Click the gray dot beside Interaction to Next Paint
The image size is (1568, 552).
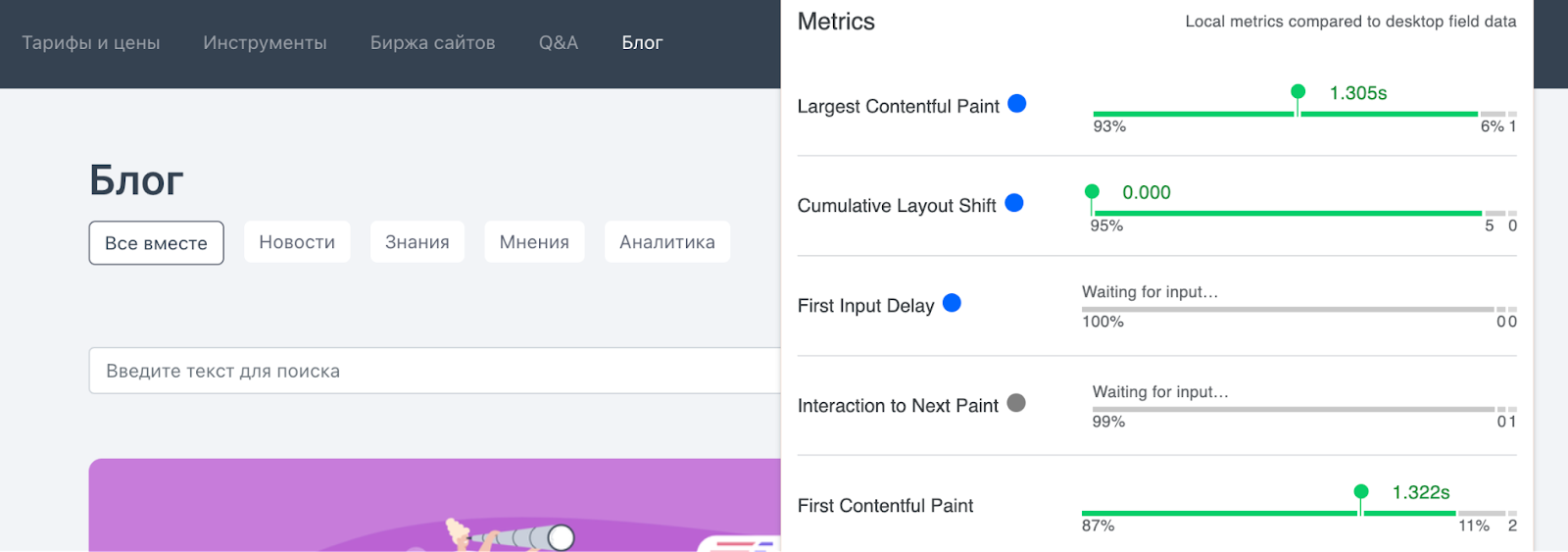1016,403
